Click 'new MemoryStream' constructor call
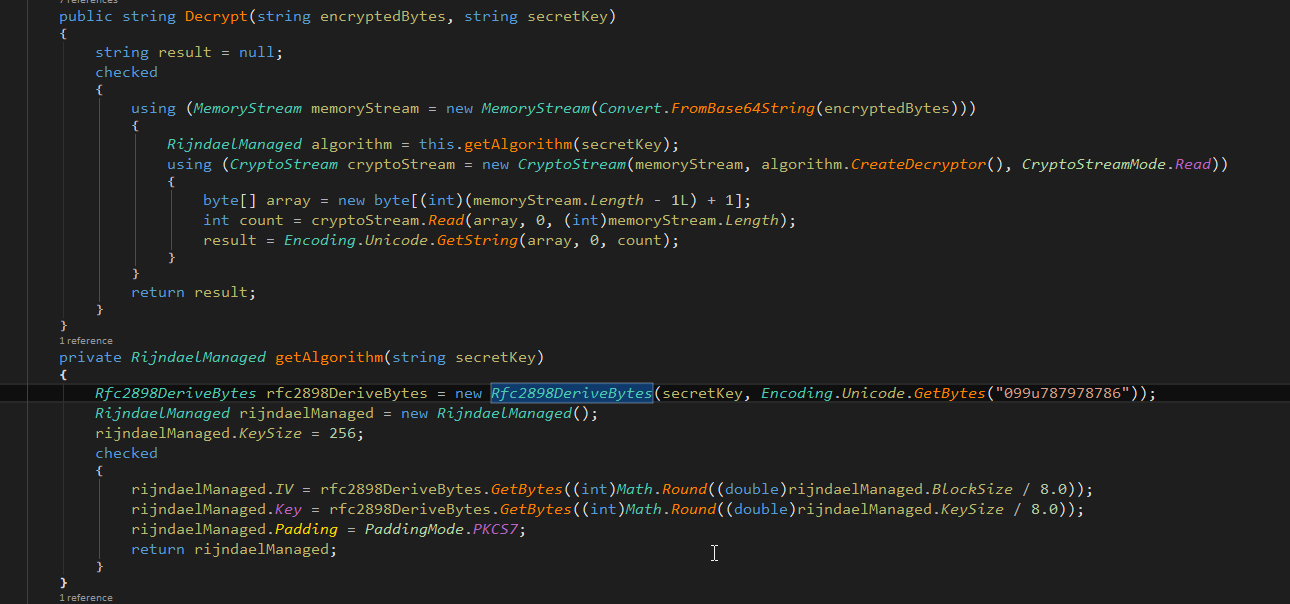This screenshot has width=1290, height=604. (517, 108)
